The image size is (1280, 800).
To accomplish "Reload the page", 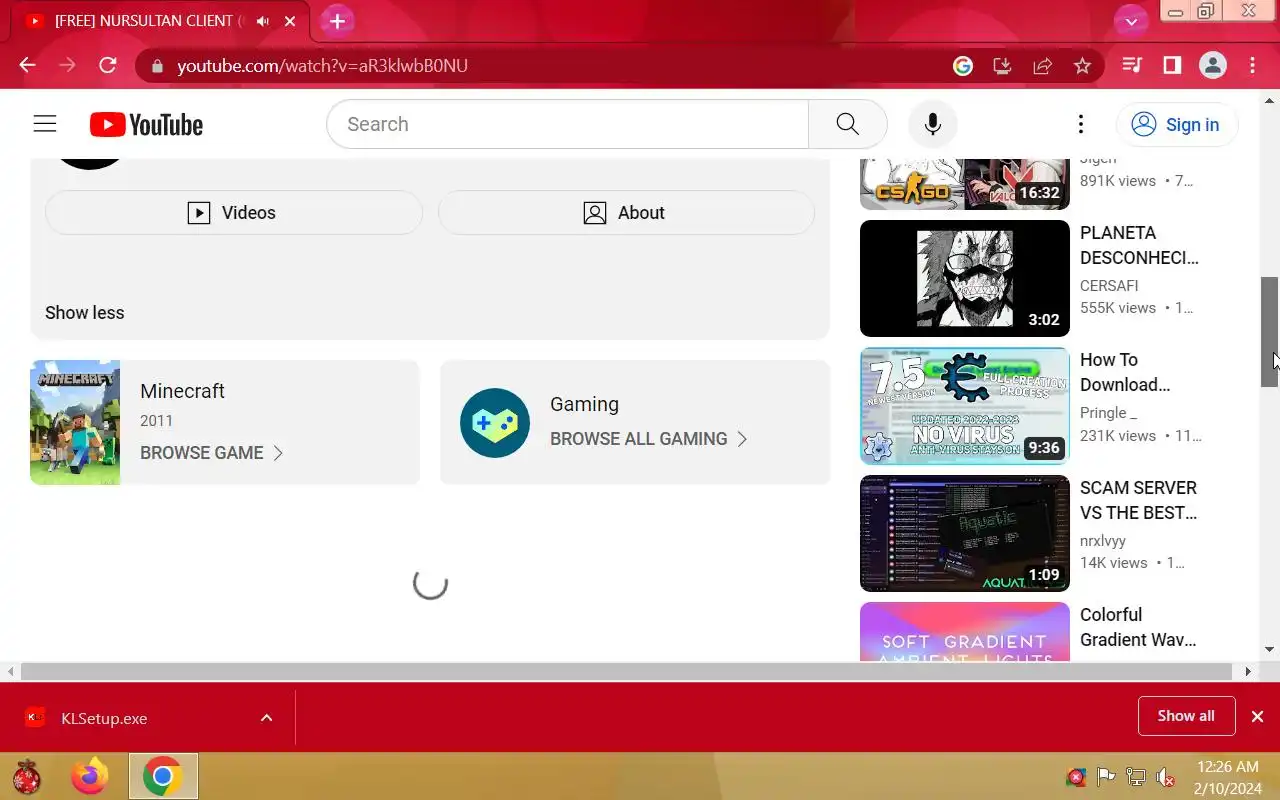I will (x=108, y=65).
